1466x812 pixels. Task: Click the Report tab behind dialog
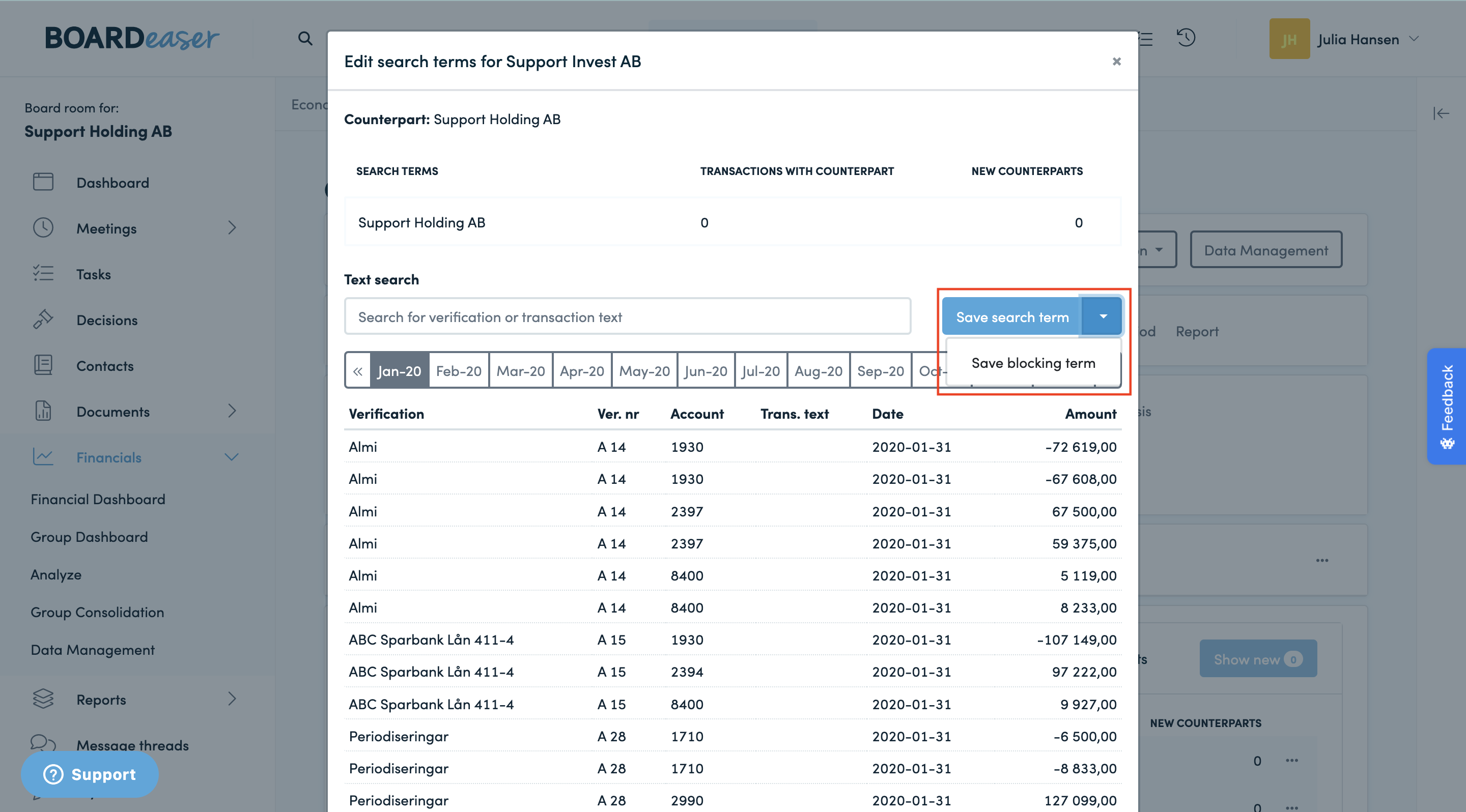coord(1197,331)
